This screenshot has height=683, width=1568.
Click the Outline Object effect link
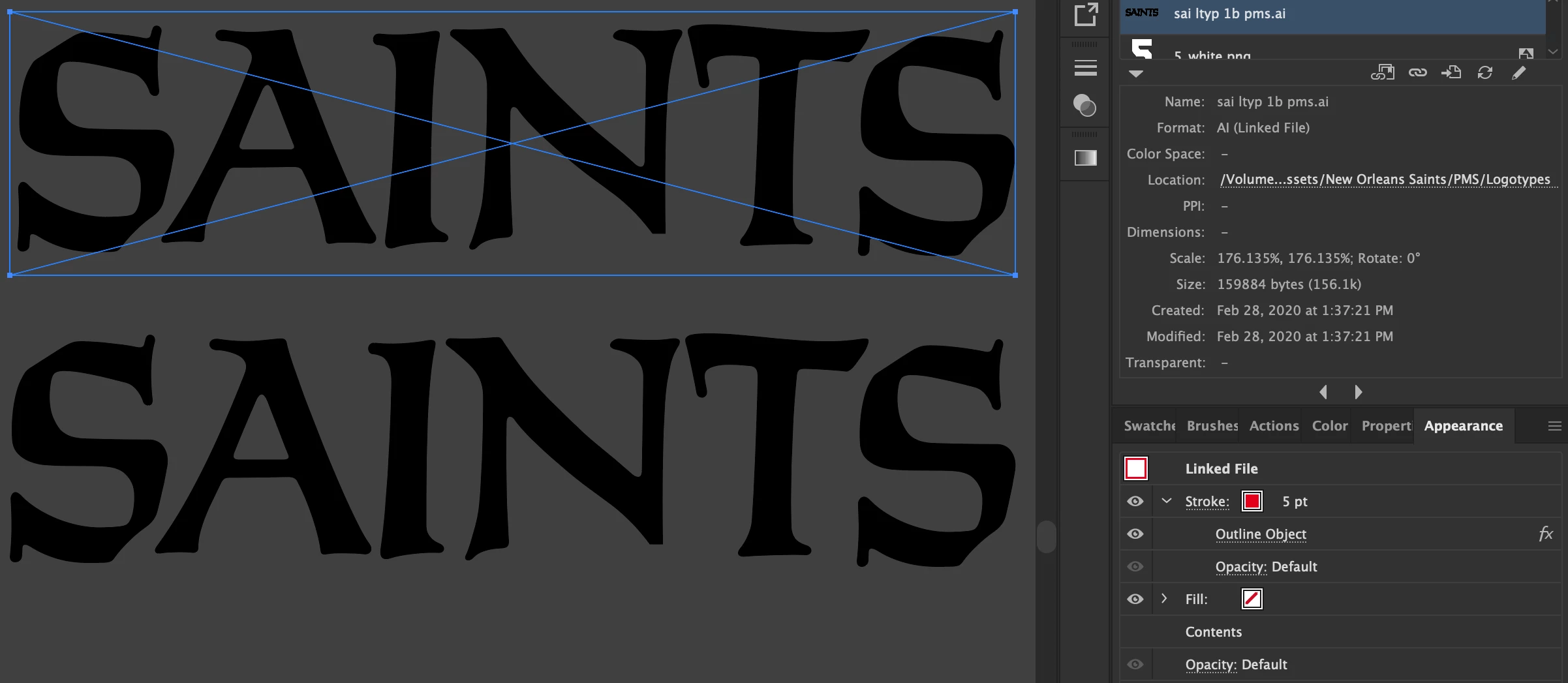tap(1261, 534)
